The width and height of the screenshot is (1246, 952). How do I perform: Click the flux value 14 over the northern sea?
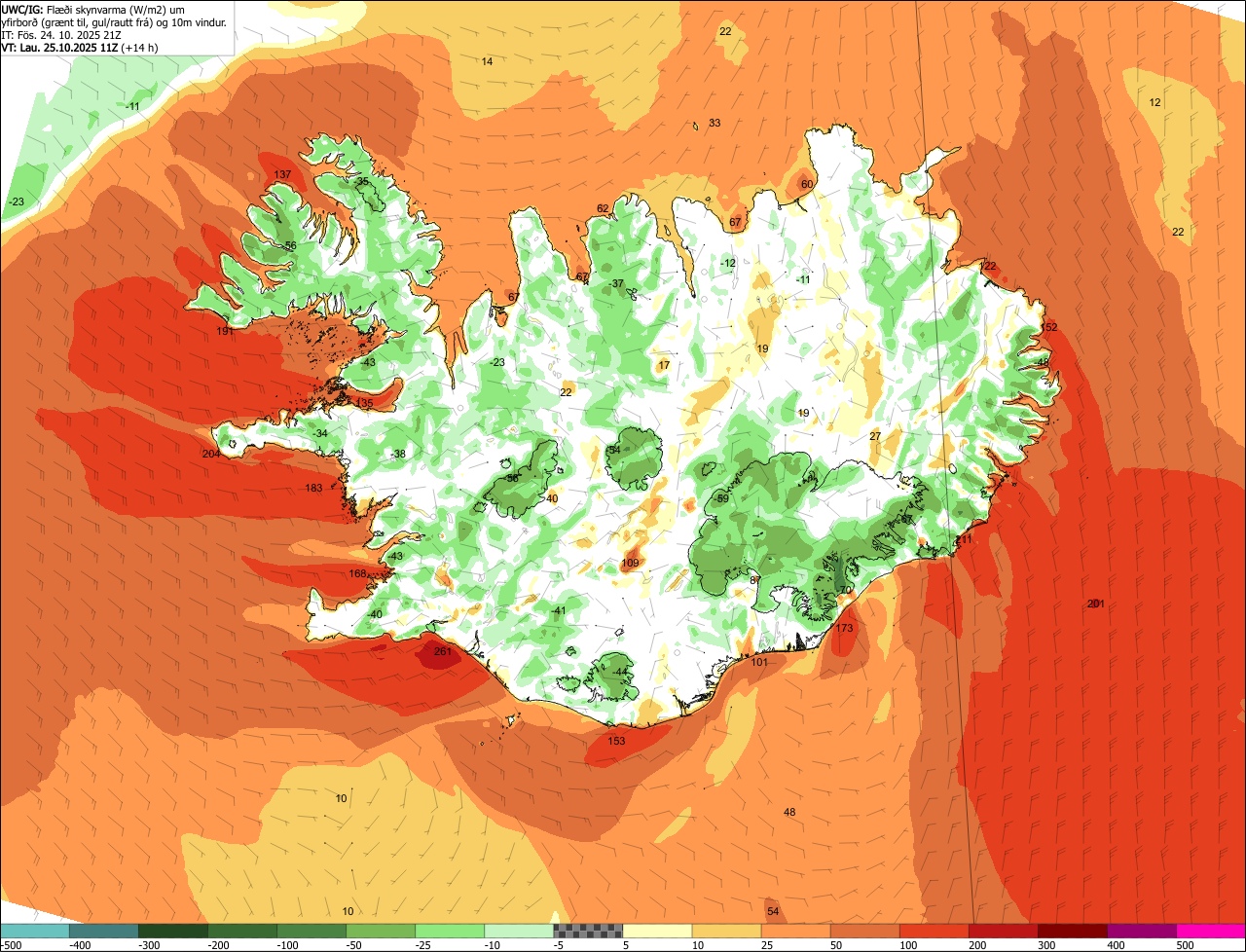[487, 61]
